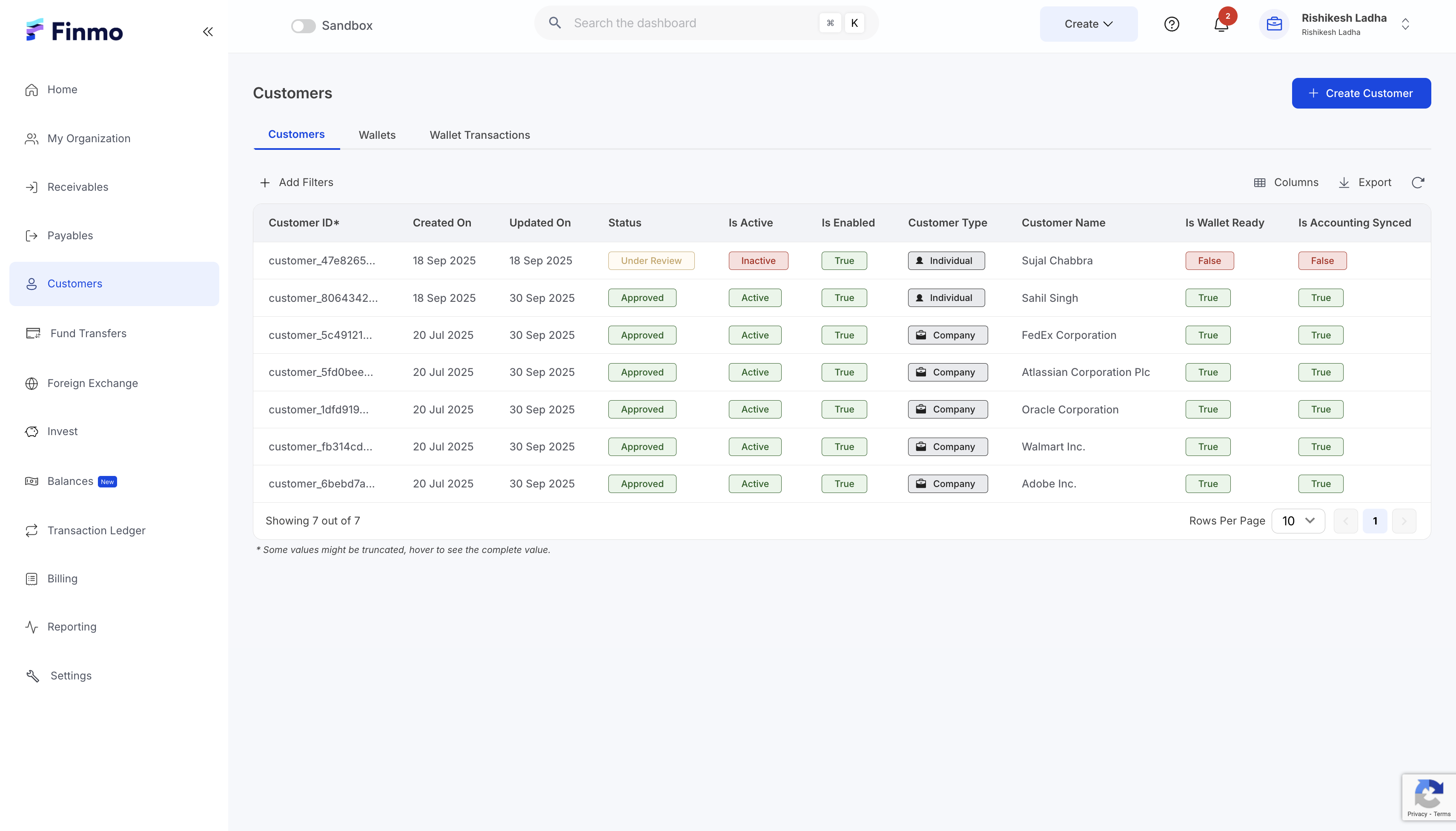Expand the Rishikesh Ladha account switcher

coord(1405,24)
